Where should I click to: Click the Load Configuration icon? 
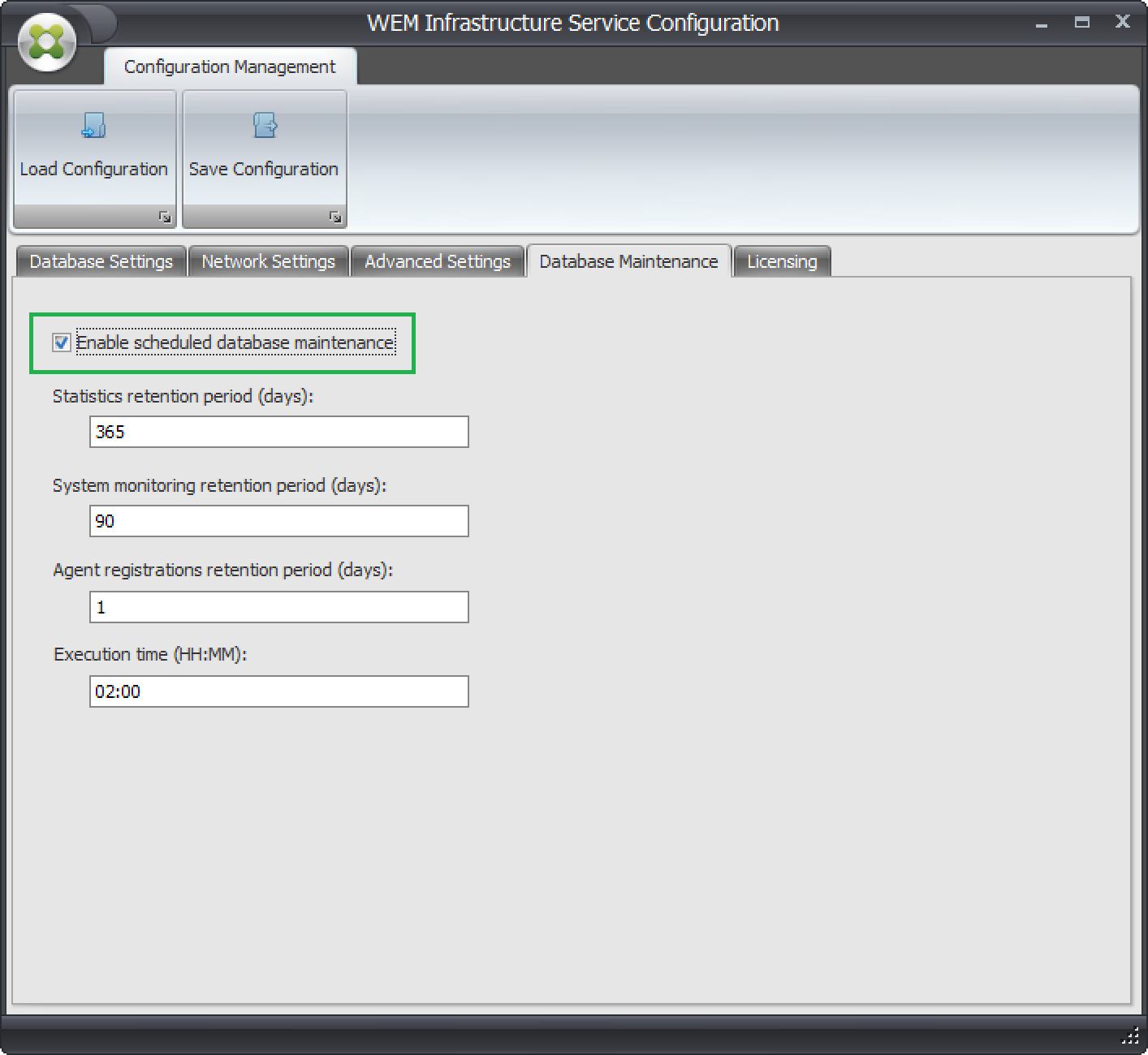pyautogui.click(x=94, y=126)
